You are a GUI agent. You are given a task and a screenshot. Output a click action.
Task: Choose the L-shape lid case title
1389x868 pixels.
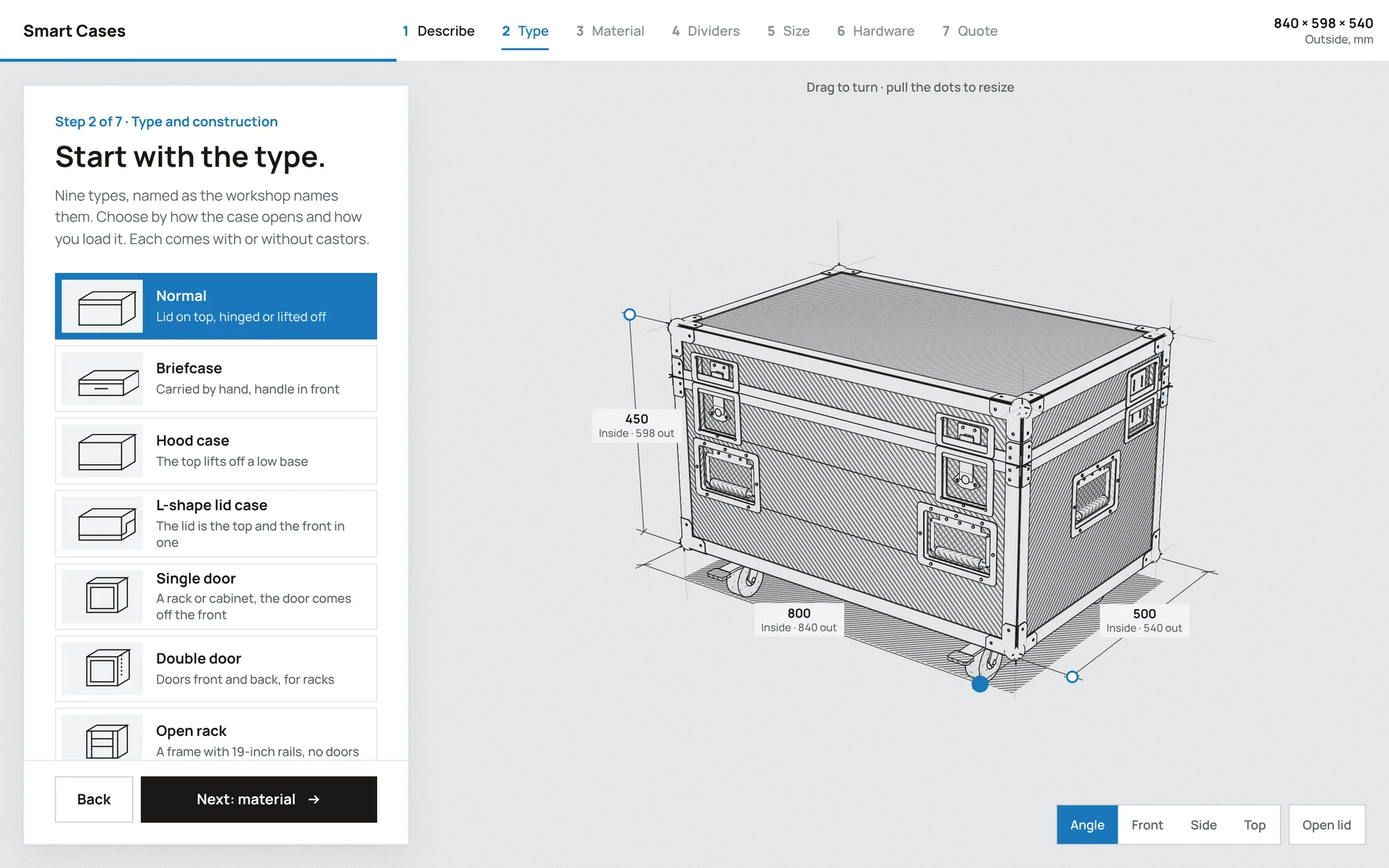212,505
